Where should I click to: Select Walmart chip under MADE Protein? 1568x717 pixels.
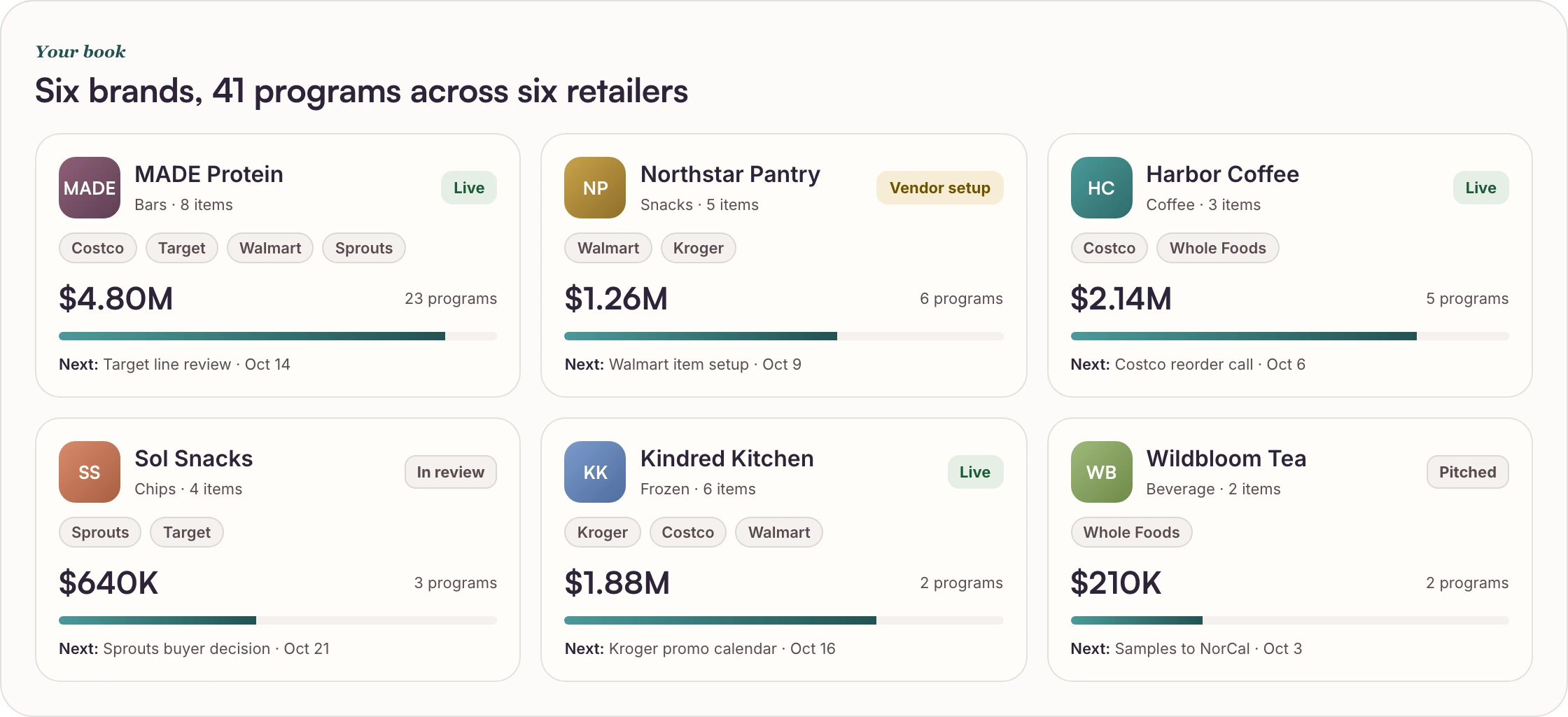[x=270, y=248]
